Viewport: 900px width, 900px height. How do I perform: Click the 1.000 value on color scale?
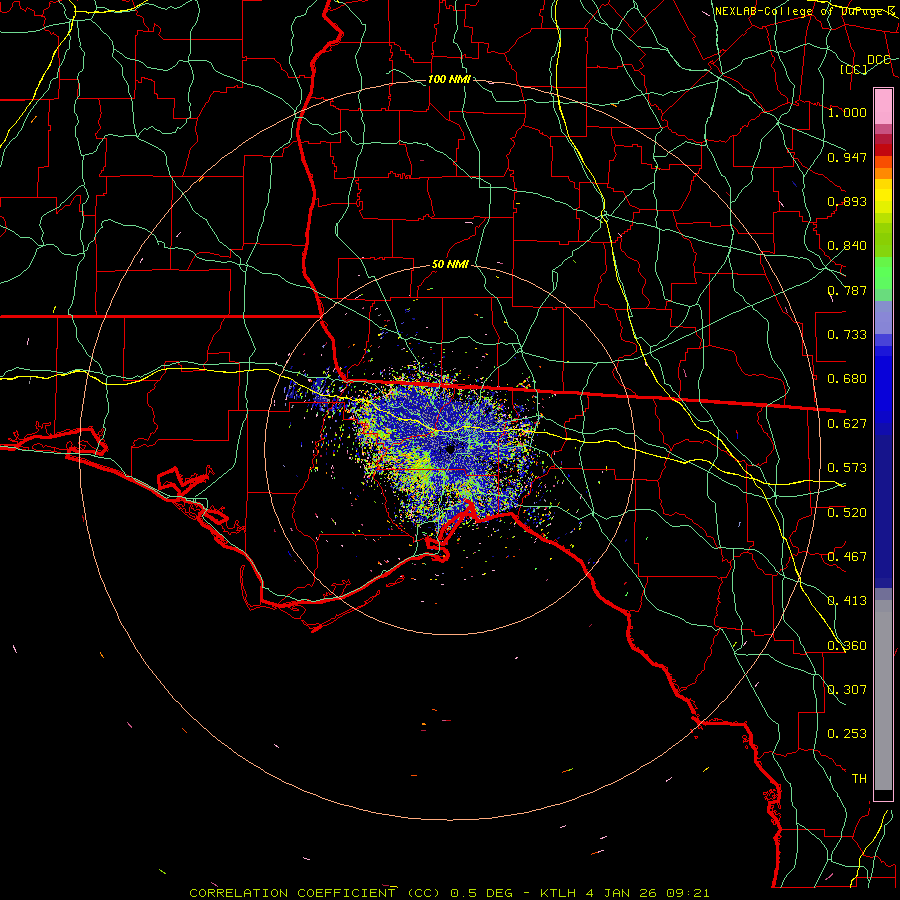click(847, 112)
